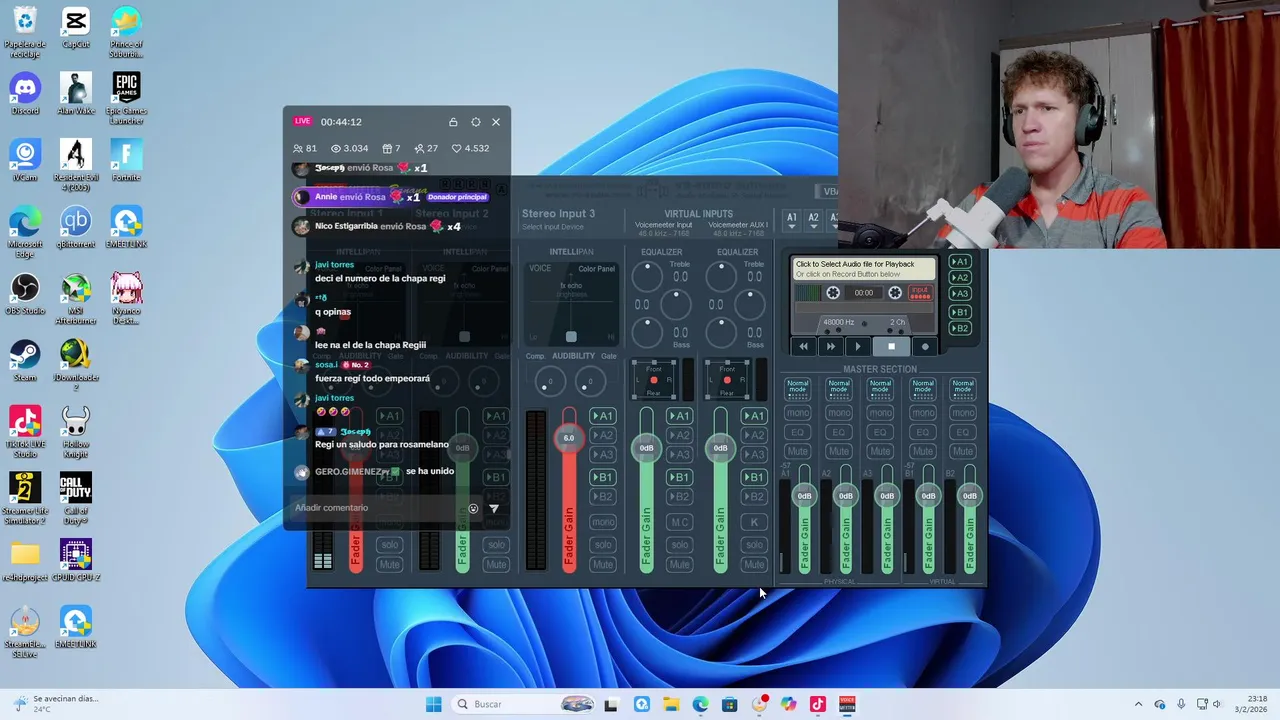
Task: Enable A2 bus on Stereo Input 3
Action: (602, 435)
